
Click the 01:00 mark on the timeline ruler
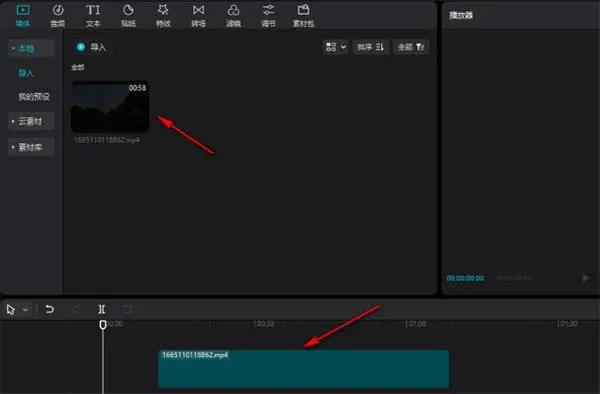point(416,324)
